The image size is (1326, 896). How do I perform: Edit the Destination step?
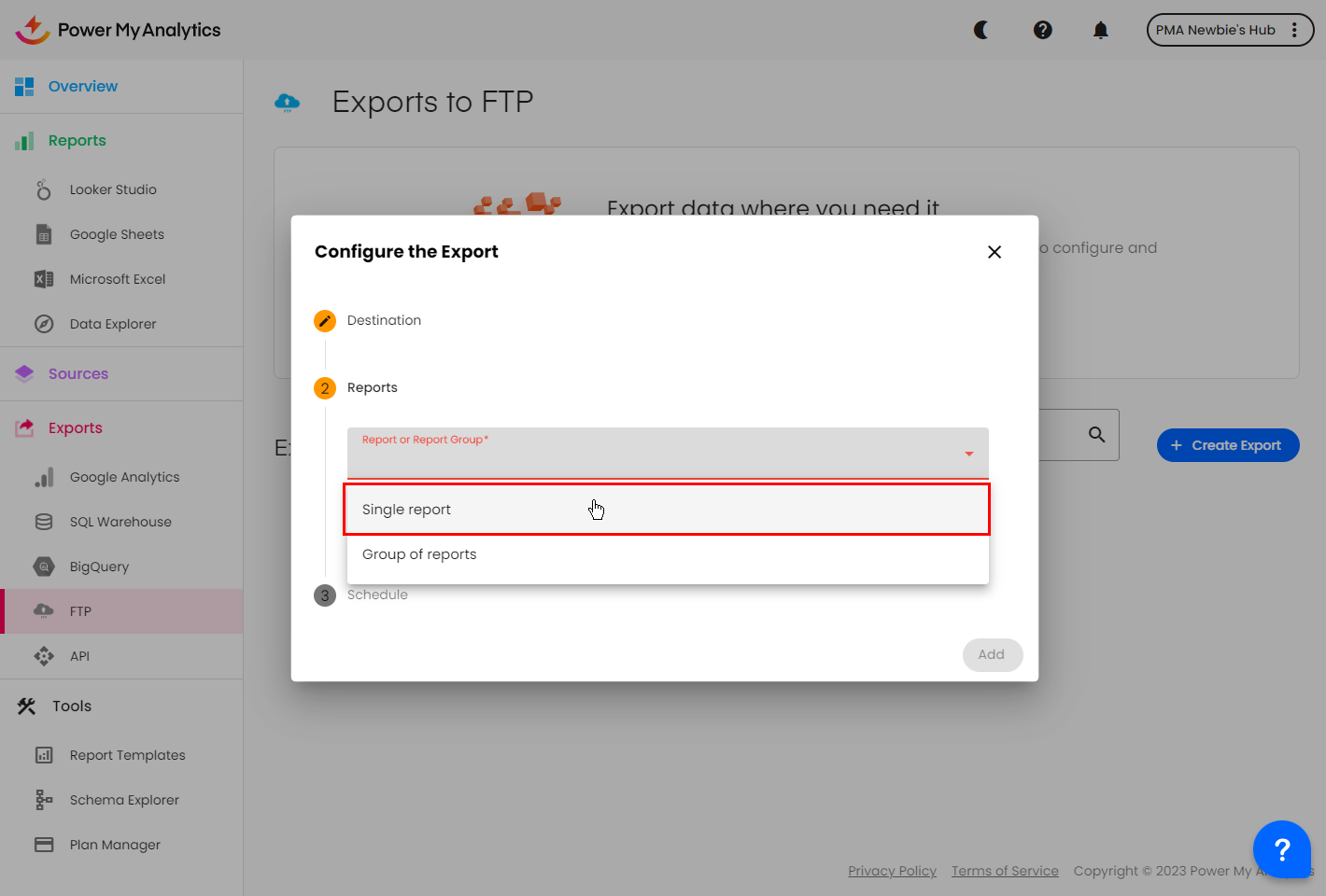325,321
